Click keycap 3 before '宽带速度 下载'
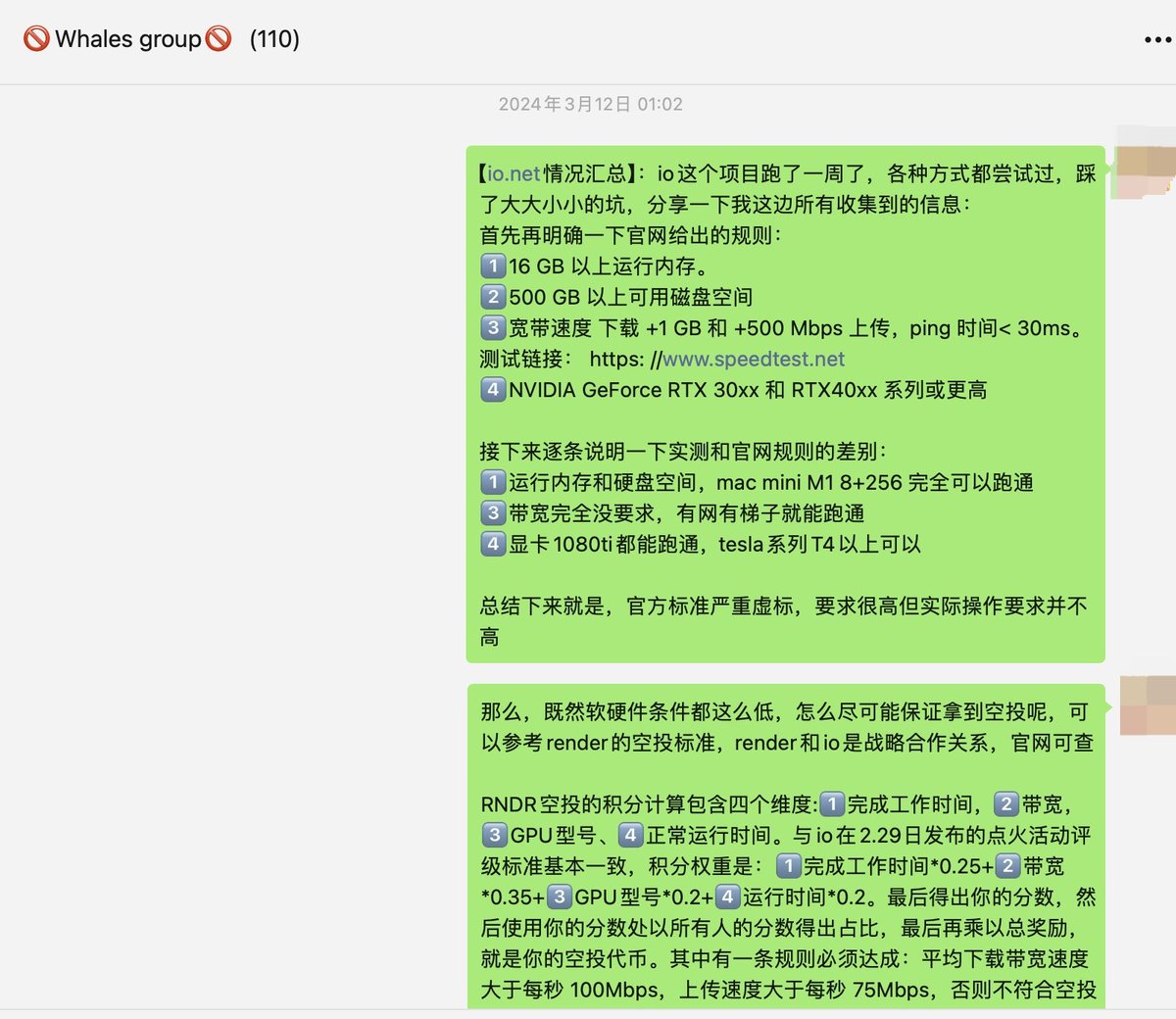This screenshot has height=1019, width=1176. [493, 328]
